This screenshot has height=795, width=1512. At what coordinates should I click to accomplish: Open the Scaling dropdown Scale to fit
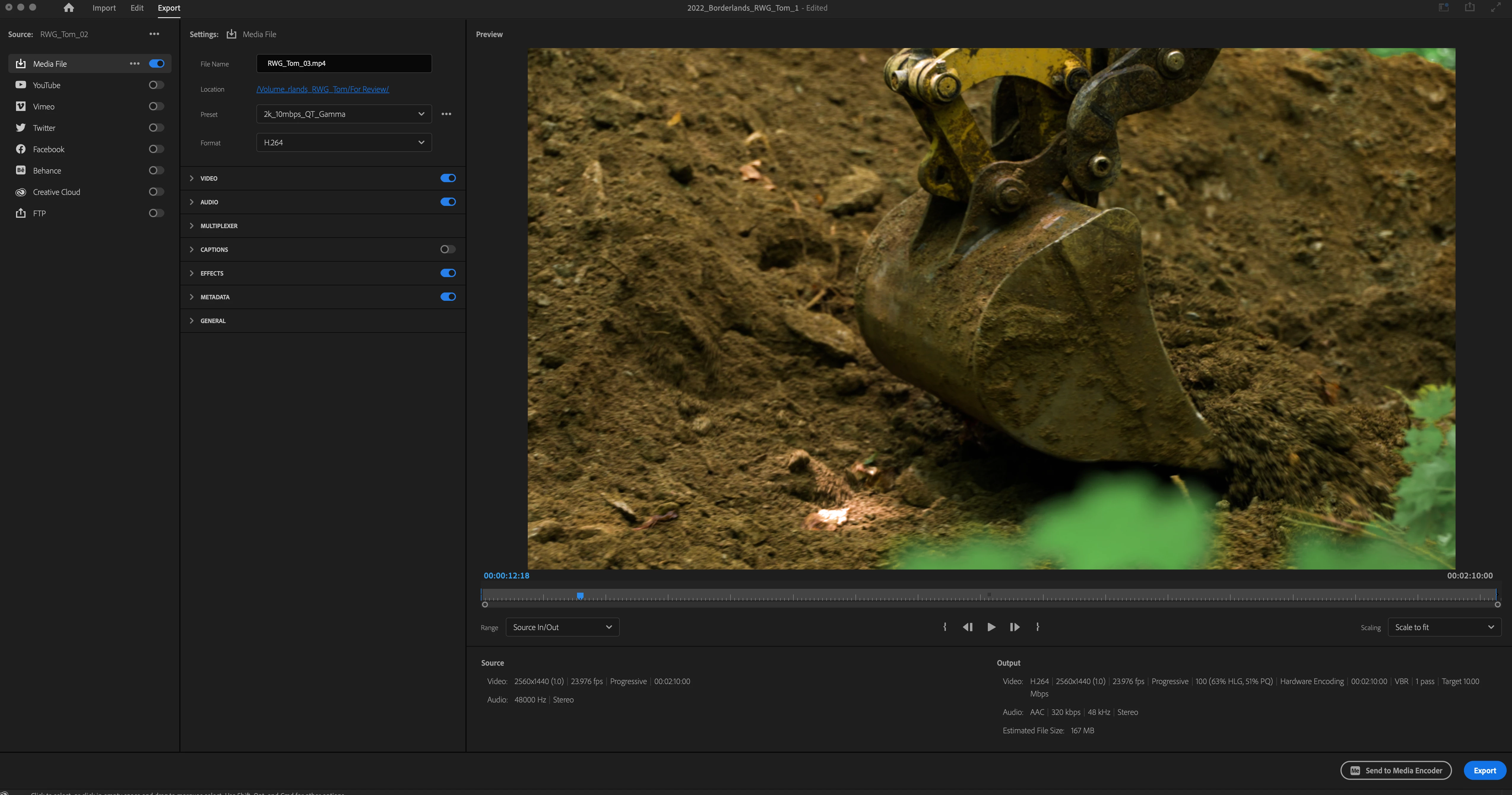[x=1444, y=627]
